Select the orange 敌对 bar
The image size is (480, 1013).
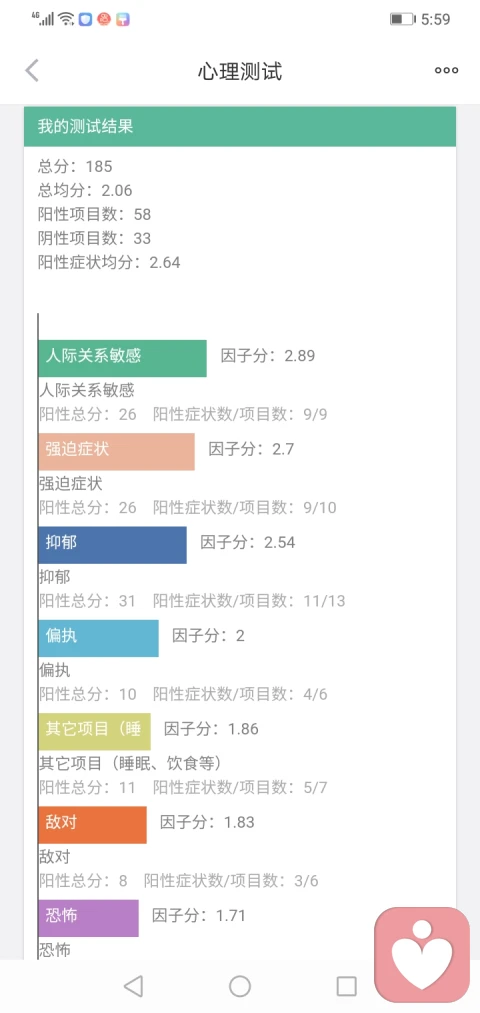(92, 824)
